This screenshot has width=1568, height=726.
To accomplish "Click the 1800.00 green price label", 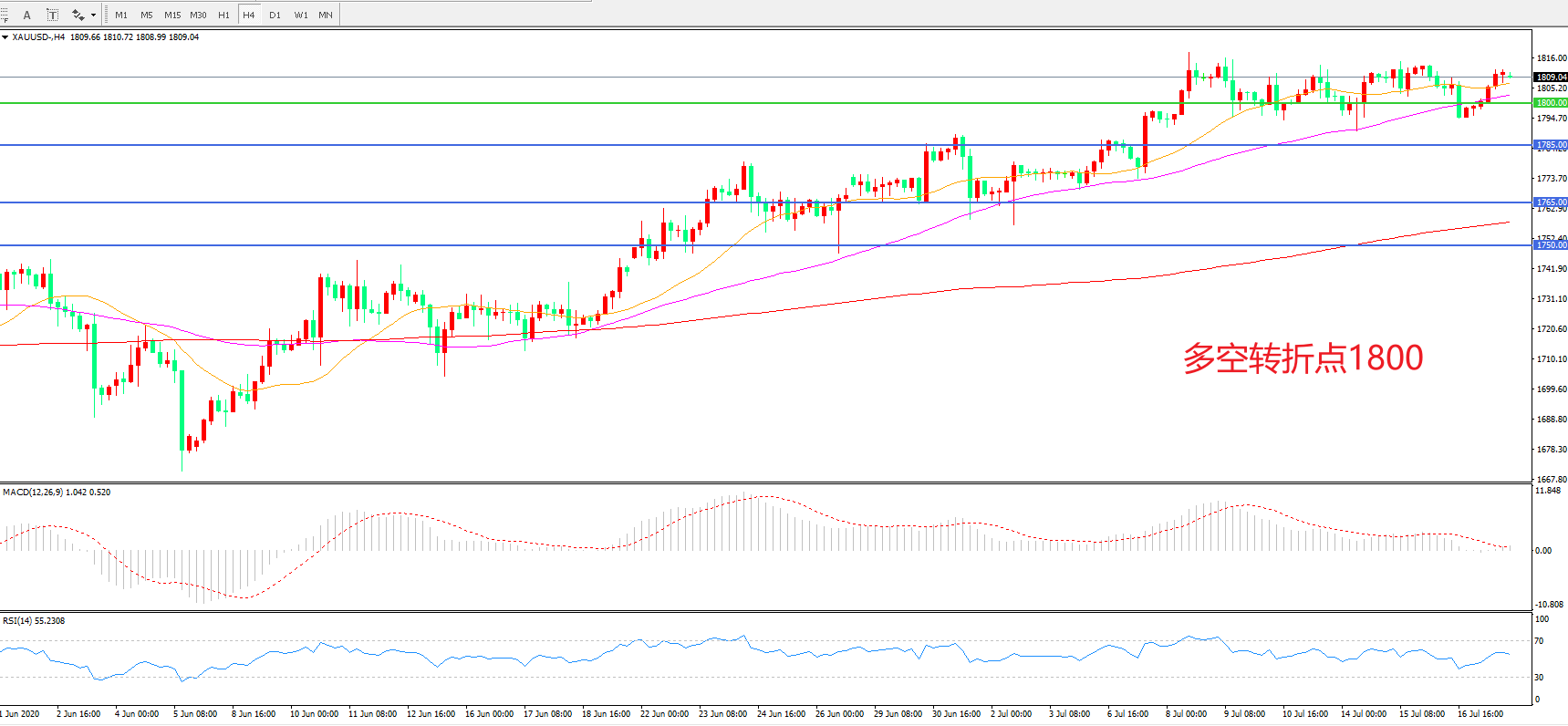I will pos(1550,103).
